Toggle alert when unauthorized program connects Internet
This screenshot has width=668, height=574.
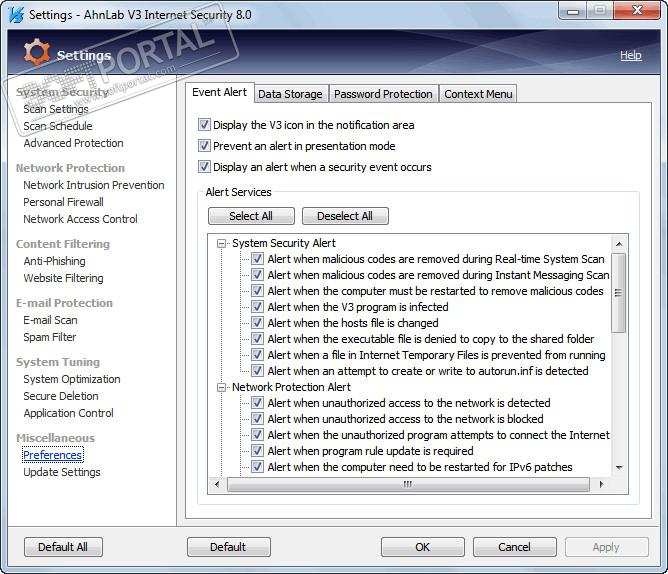(x=257, y=435)
